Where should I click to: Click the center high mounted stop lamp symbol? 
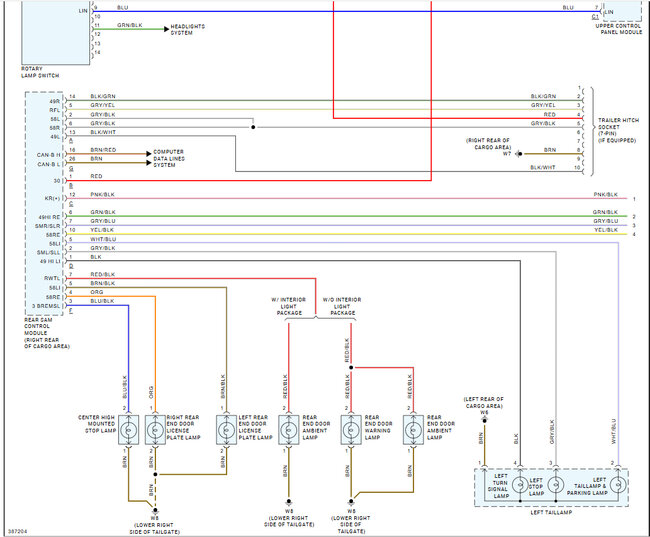pyautogui.click(x=129, y=430)
